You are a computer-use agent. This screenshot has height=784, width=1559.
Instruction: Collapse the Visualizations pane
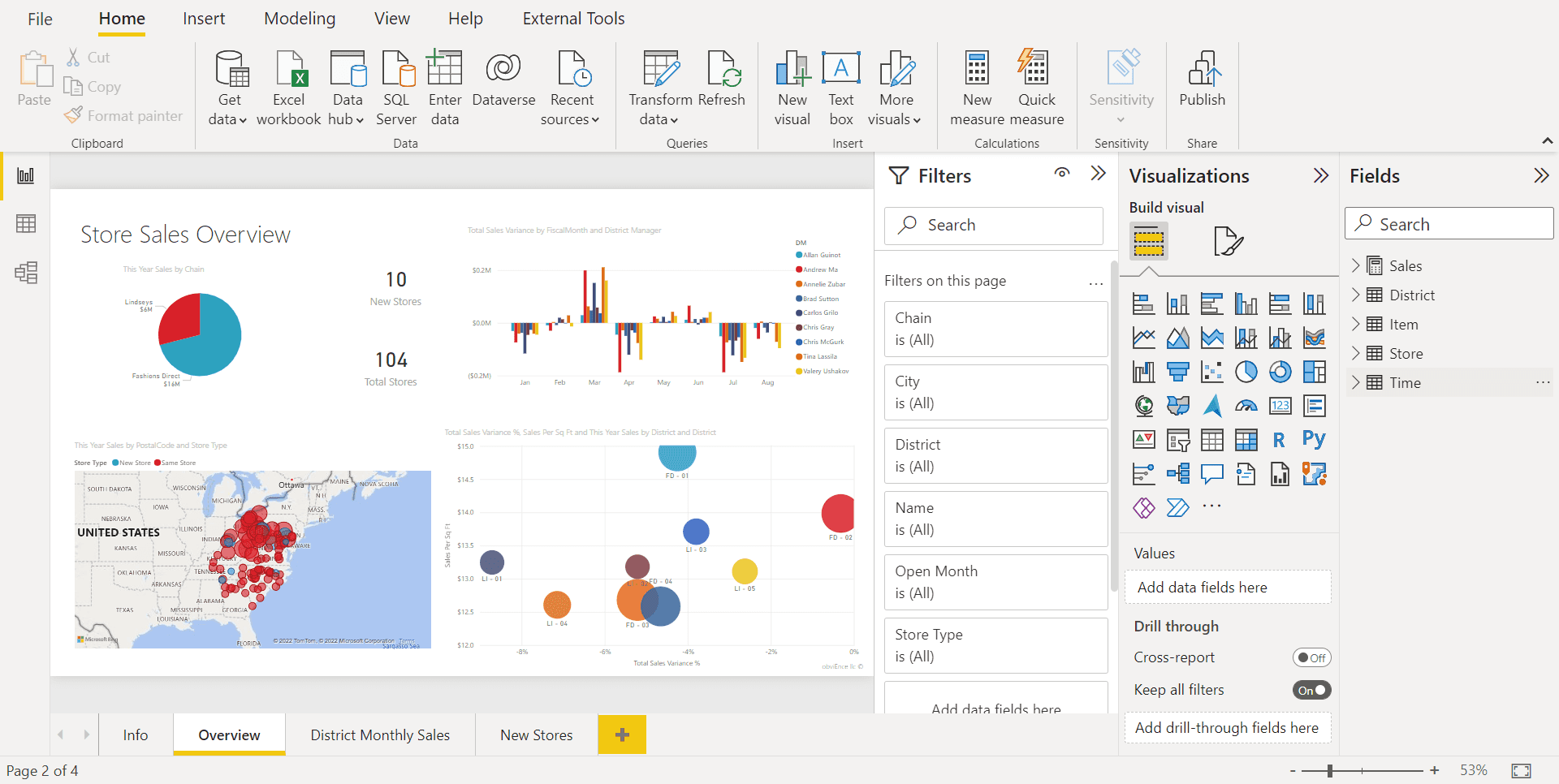pos(1321,175)
